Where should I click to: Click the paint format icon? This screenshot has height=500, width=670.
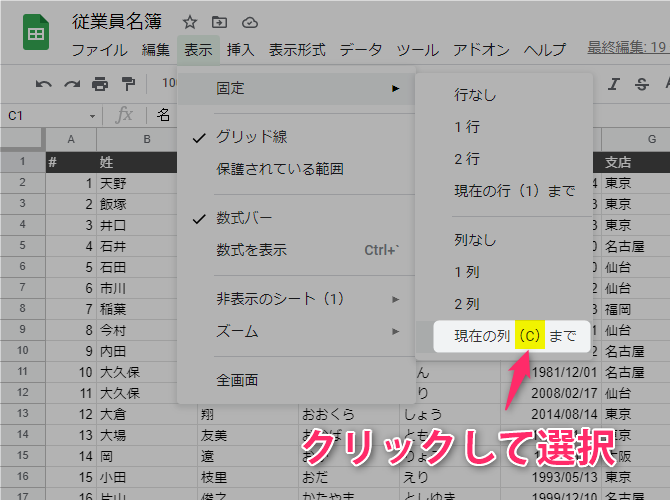point(128,84)
